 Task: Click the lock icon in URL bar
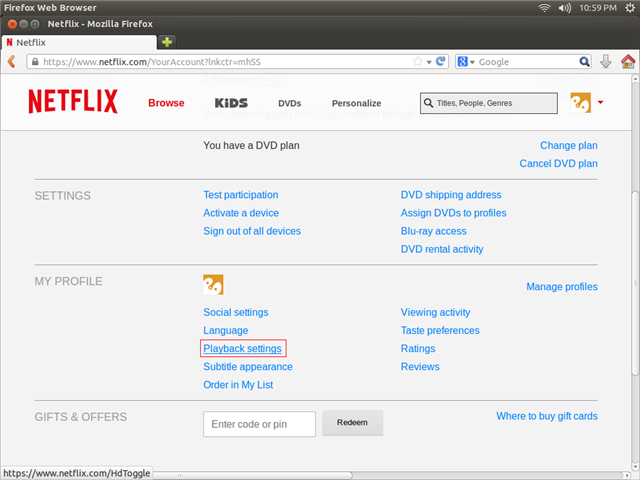[x=35, y=62]
